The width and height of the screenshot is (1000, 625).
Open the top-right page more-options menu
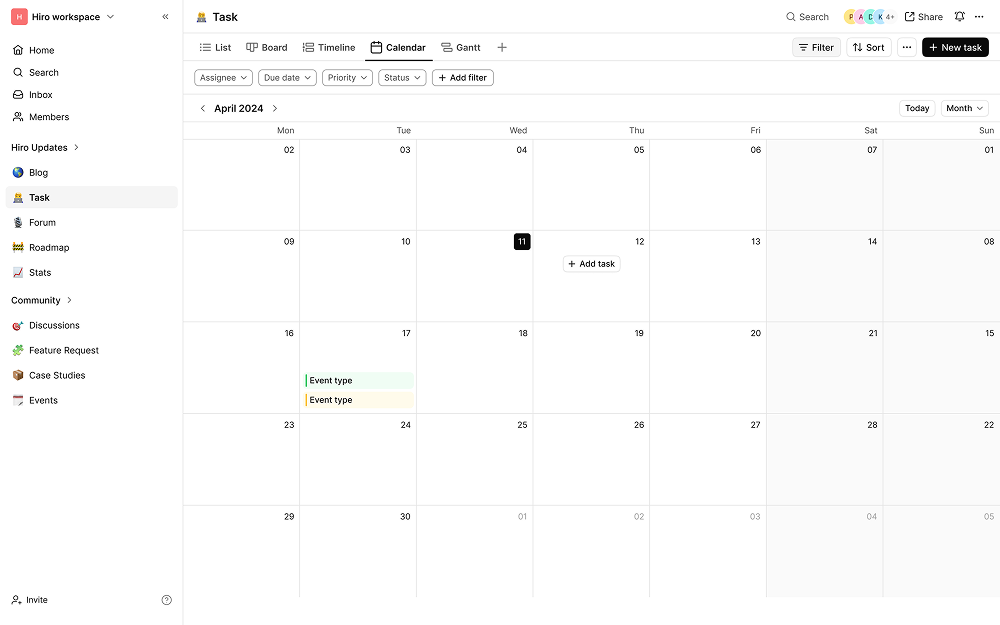point(979,17)
